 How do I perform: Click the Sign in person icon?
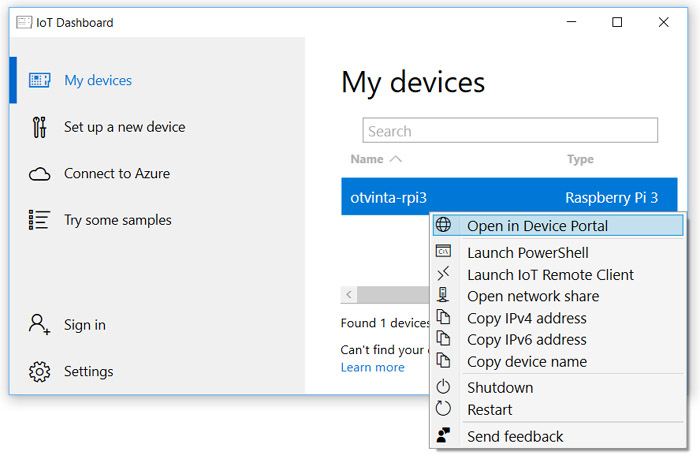[x=39, y=325]
